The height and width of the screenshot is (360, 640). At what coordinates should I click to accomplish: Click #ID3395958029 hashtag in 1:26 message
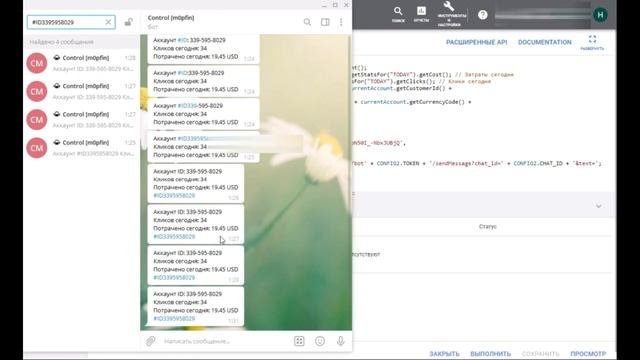pyautogui.click(x=174, y=196)
